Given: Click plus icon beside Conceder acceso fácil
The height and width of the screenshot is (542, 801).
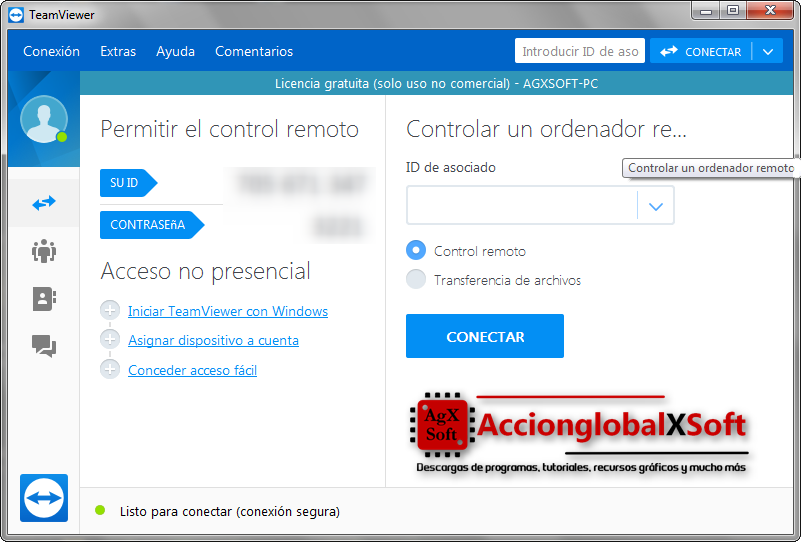Looking at the screenshot, I should [x=110, y=369].
